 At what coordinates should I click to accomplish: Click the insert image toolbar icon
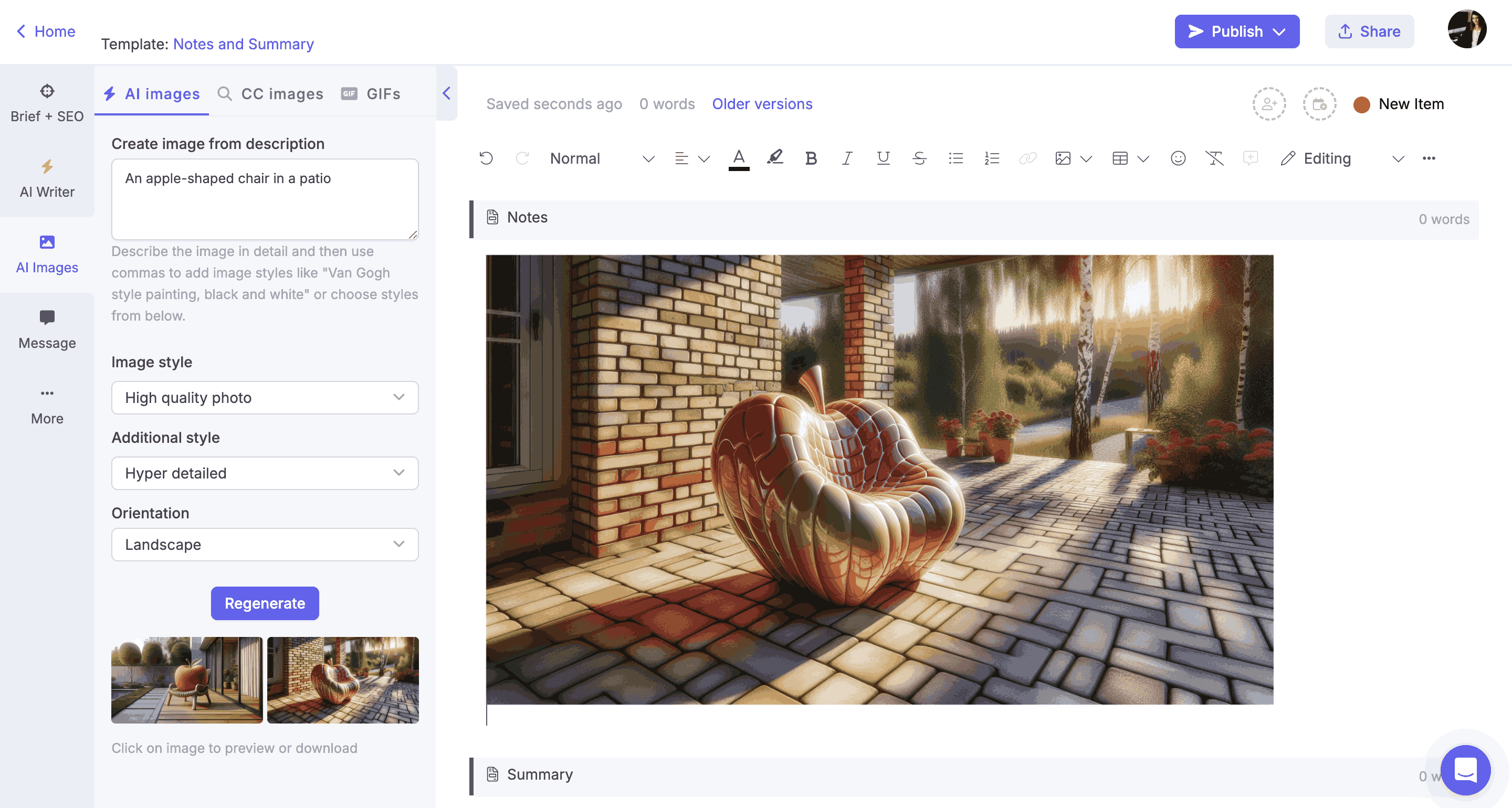click(x=1063, y=158)
